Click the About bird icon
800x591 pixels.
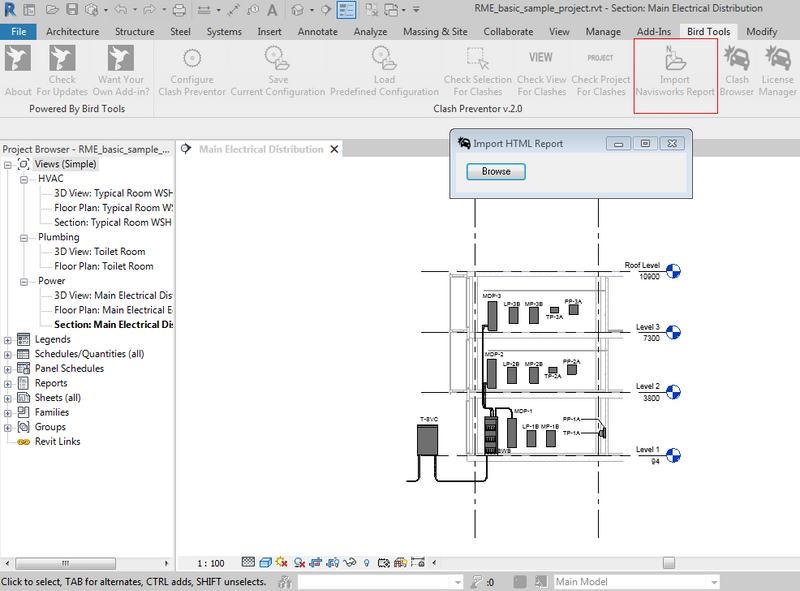(x=18, y=58)
